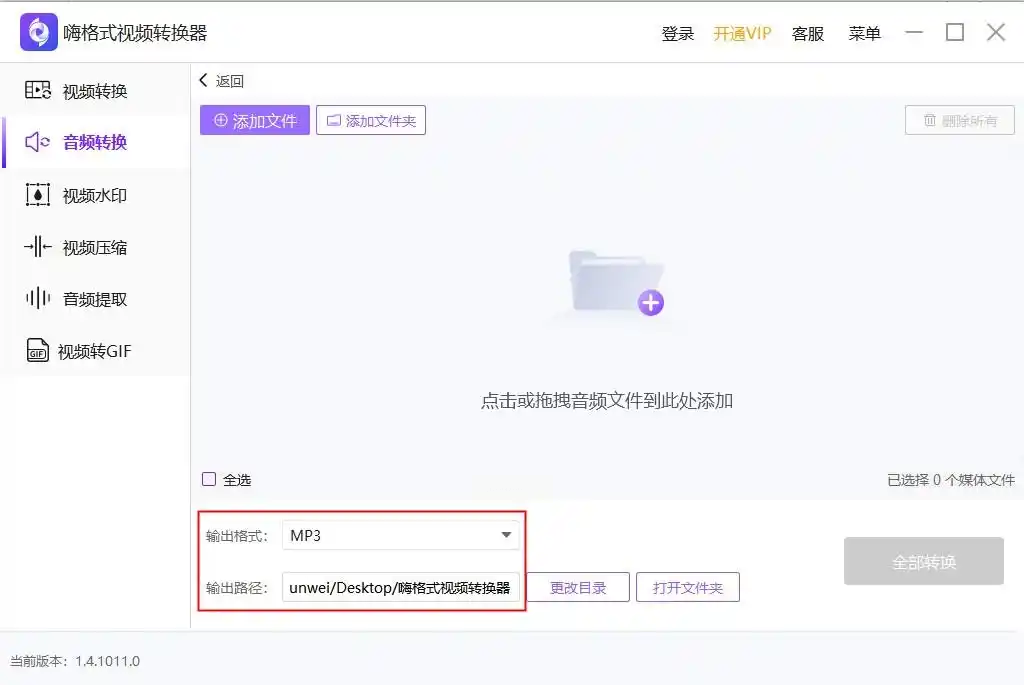This screenshot has height=685, width=1024.
Task: Click the output path text field
Action: (x=400, y=587)
